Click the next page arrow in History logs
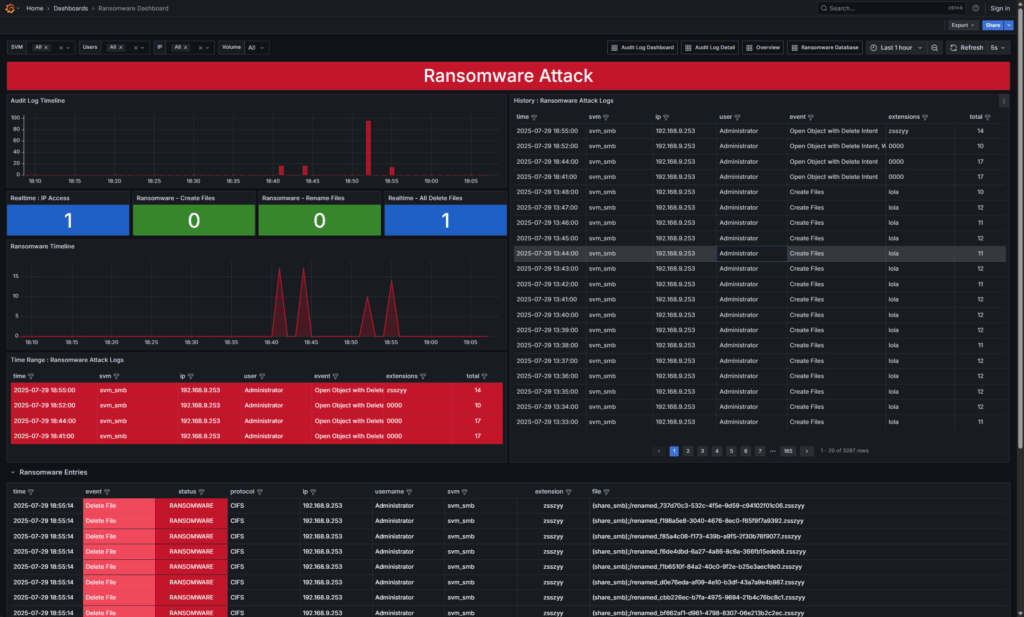Screen dimensions: 1024x617 pyautogui.click(x=807, y=451)
